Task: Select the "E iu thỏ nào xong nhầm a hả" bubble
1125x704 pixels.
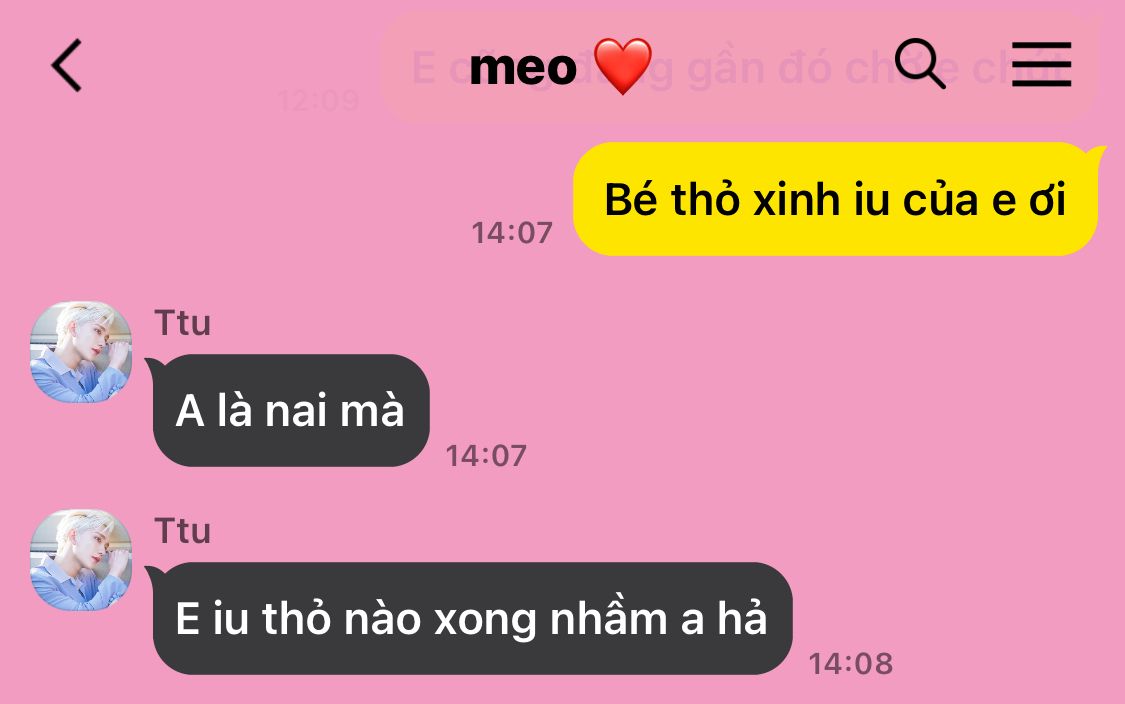Action: pyautogui.click(x=473, y=619)
